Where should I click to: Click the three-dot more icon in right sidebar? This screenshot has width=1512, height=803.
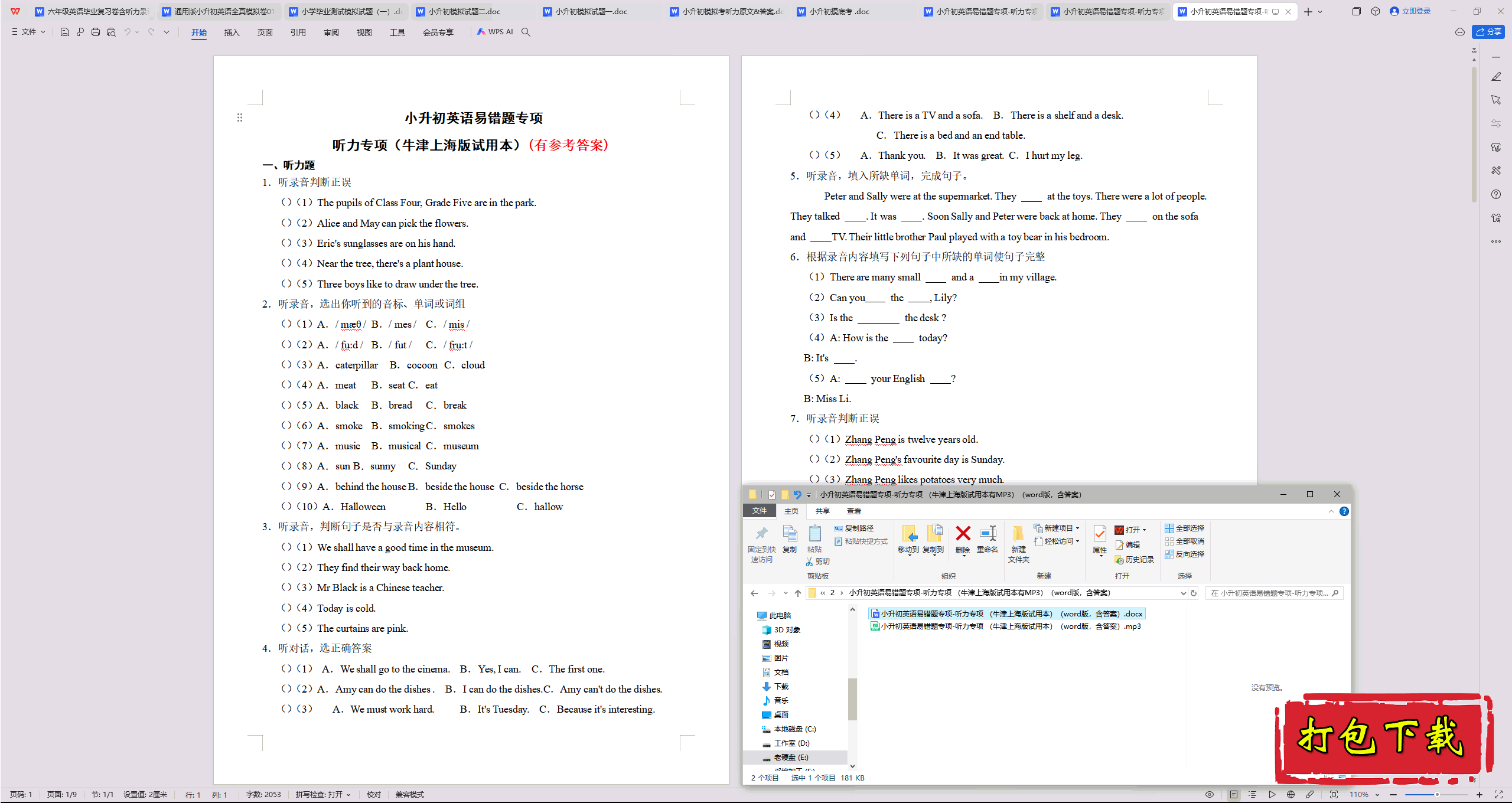[1495, 241]
